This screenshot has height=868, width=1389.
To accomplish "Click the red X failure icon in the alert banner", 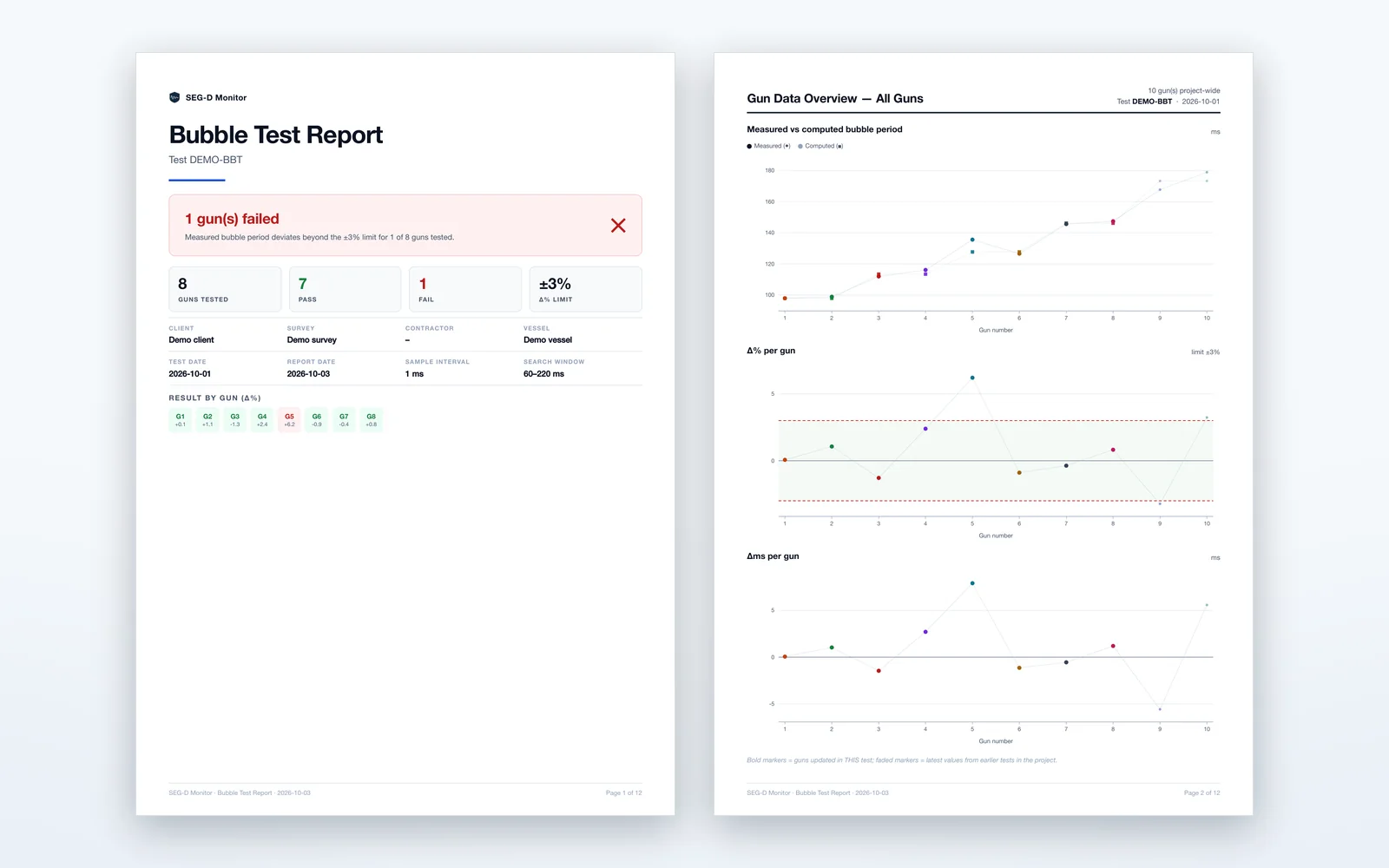I will coord(618,226).
